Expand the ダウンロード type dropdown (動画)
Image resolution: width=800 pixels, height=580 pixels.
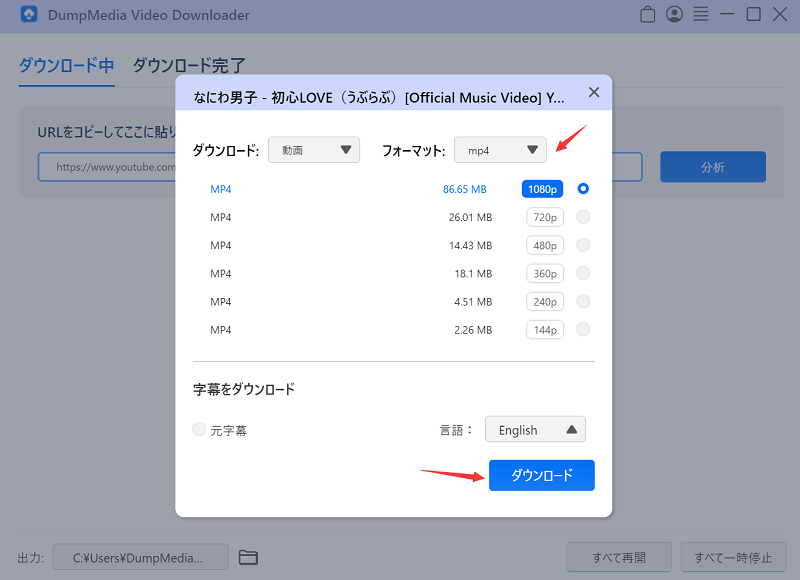pos(314,150)
